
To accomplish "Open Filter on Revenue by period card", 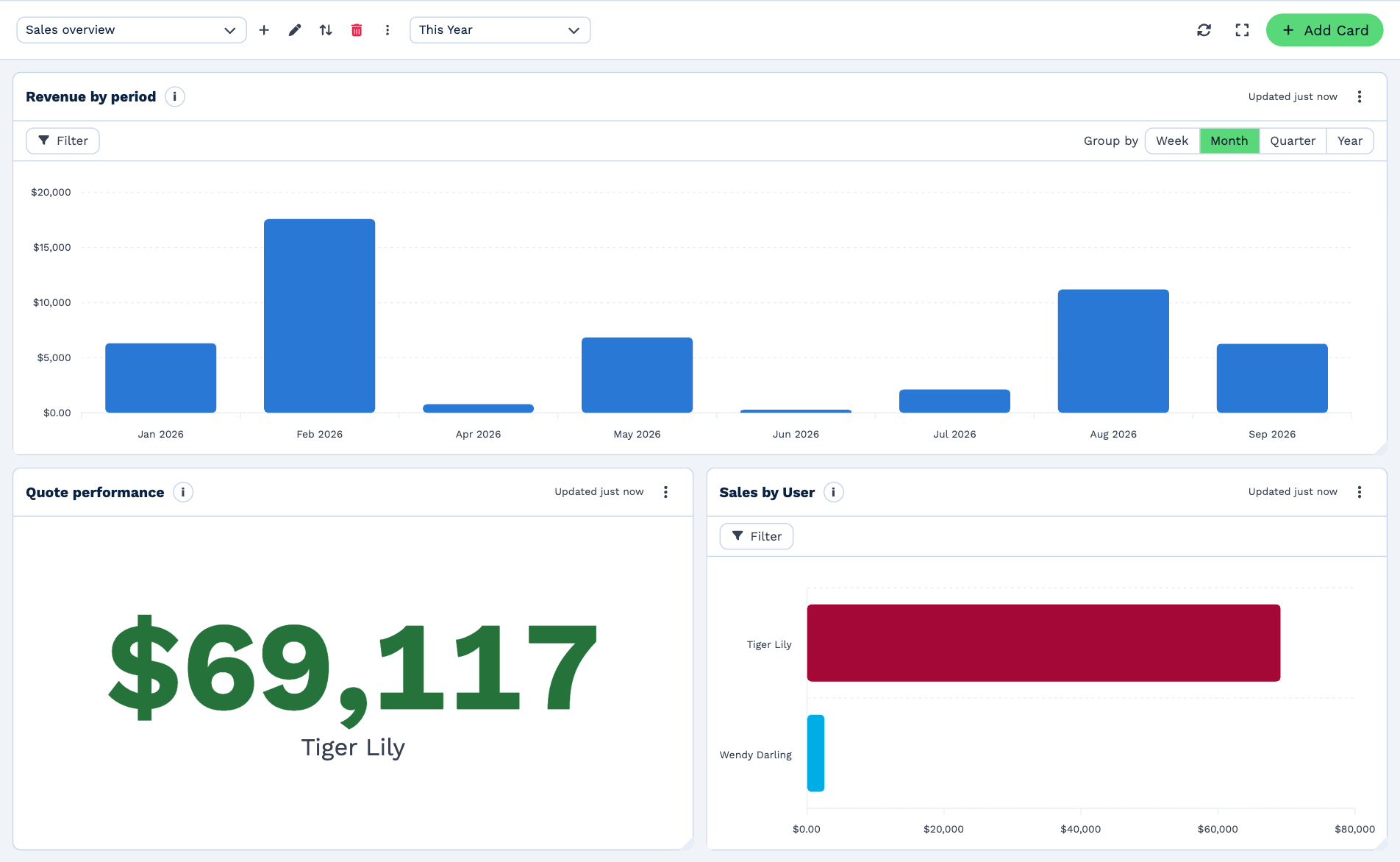I will pos(63,140).
